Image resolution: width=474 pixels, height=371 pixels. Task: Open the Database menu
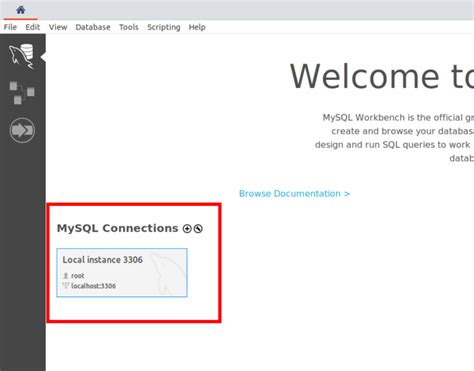[x=93, y=27]
